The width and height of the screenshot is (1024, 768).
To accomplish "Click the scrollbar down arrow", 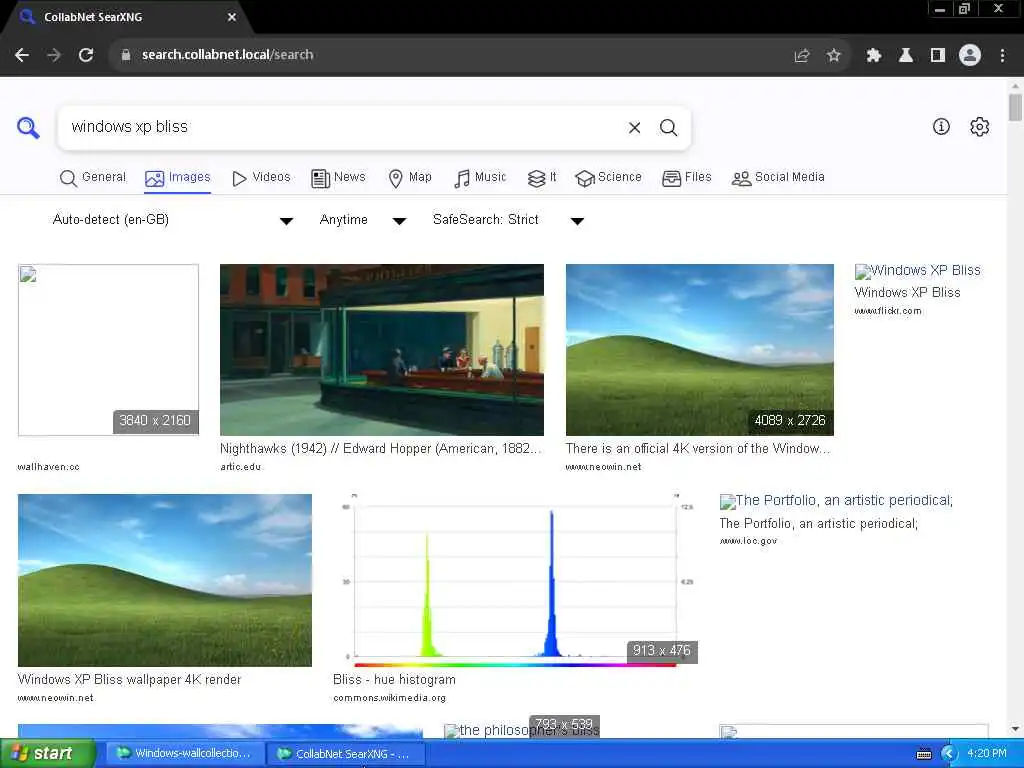I will [1015, 729].
